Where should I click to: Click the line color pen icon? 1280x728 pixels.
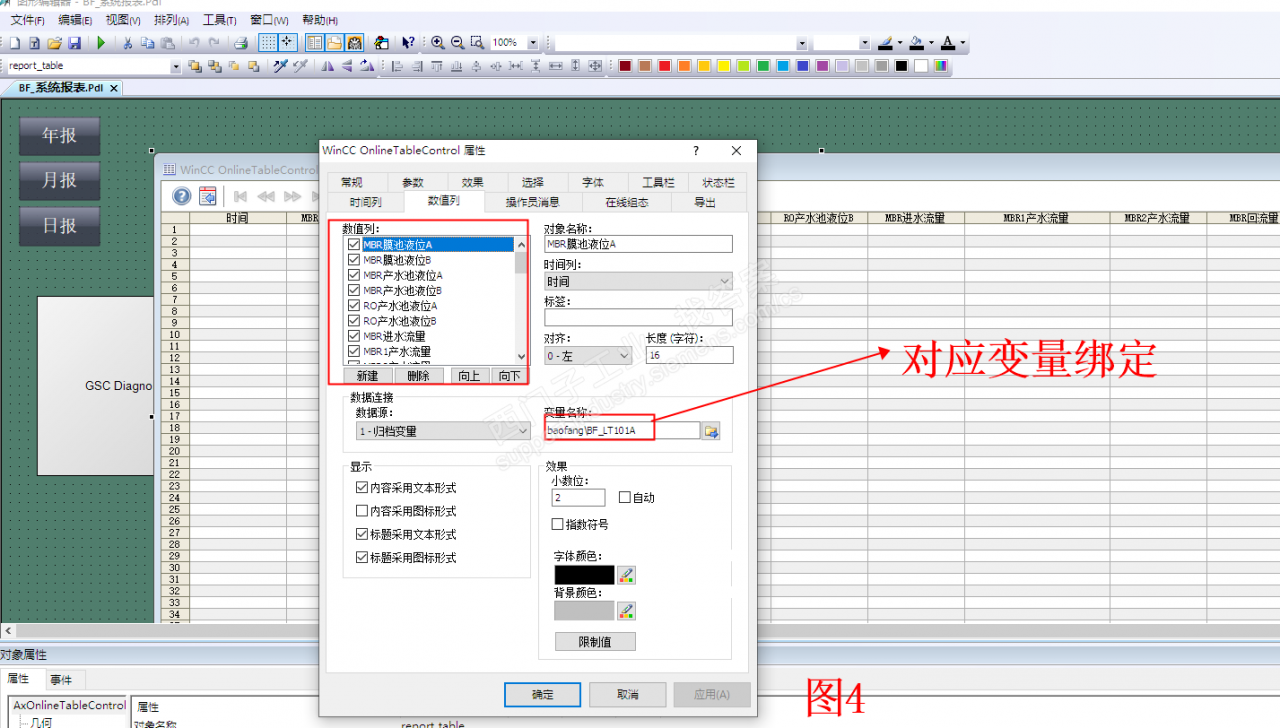885,43
